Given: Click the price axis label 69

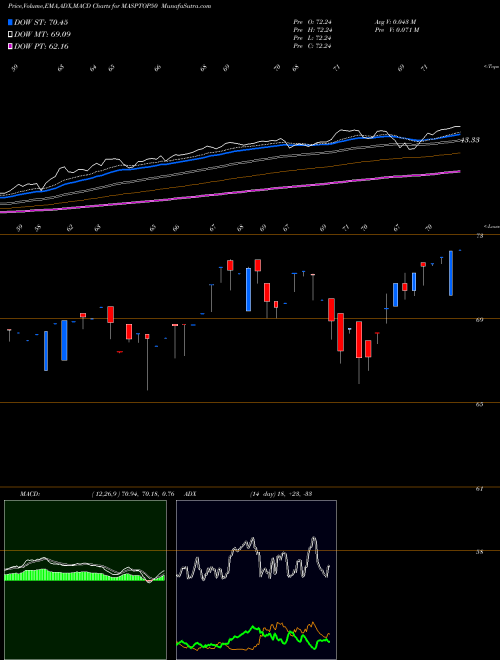Looking at the screenshot, I should pos(479,320).
